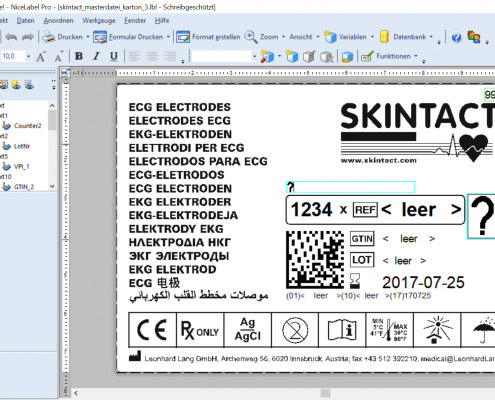495x400 pixels.
Task: Open the font size 10,0 dropdown
Action: (28, 56)
